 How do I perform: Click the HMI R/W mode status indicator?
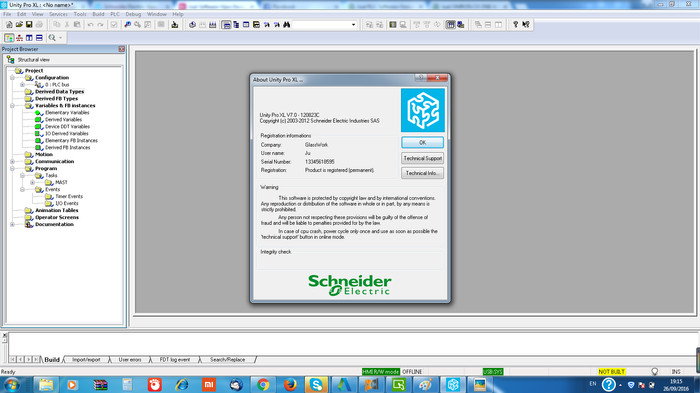tap(380, 372)
